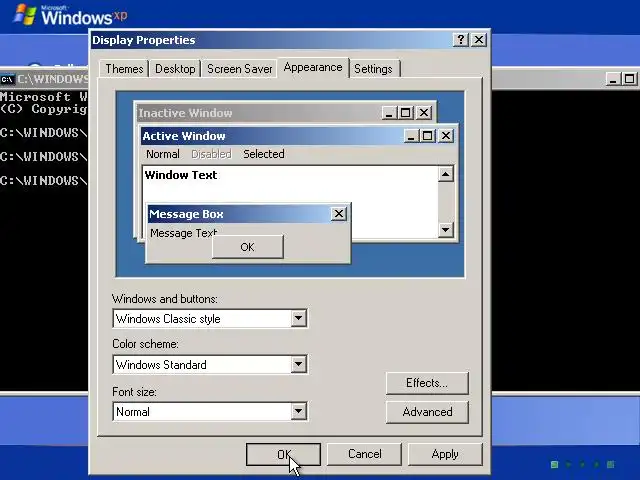640x480 pixels.
Task: Apply the display changes
Action: coord(445,454)
